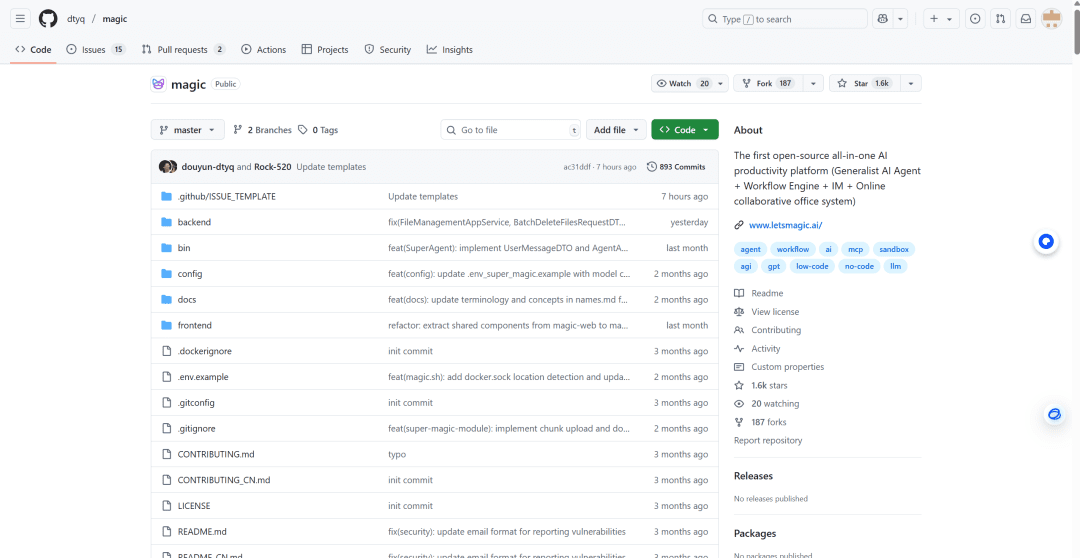Expand the Watch notifications dropdown
Viewport: 1080px width, 558px height.
(720, 83)
